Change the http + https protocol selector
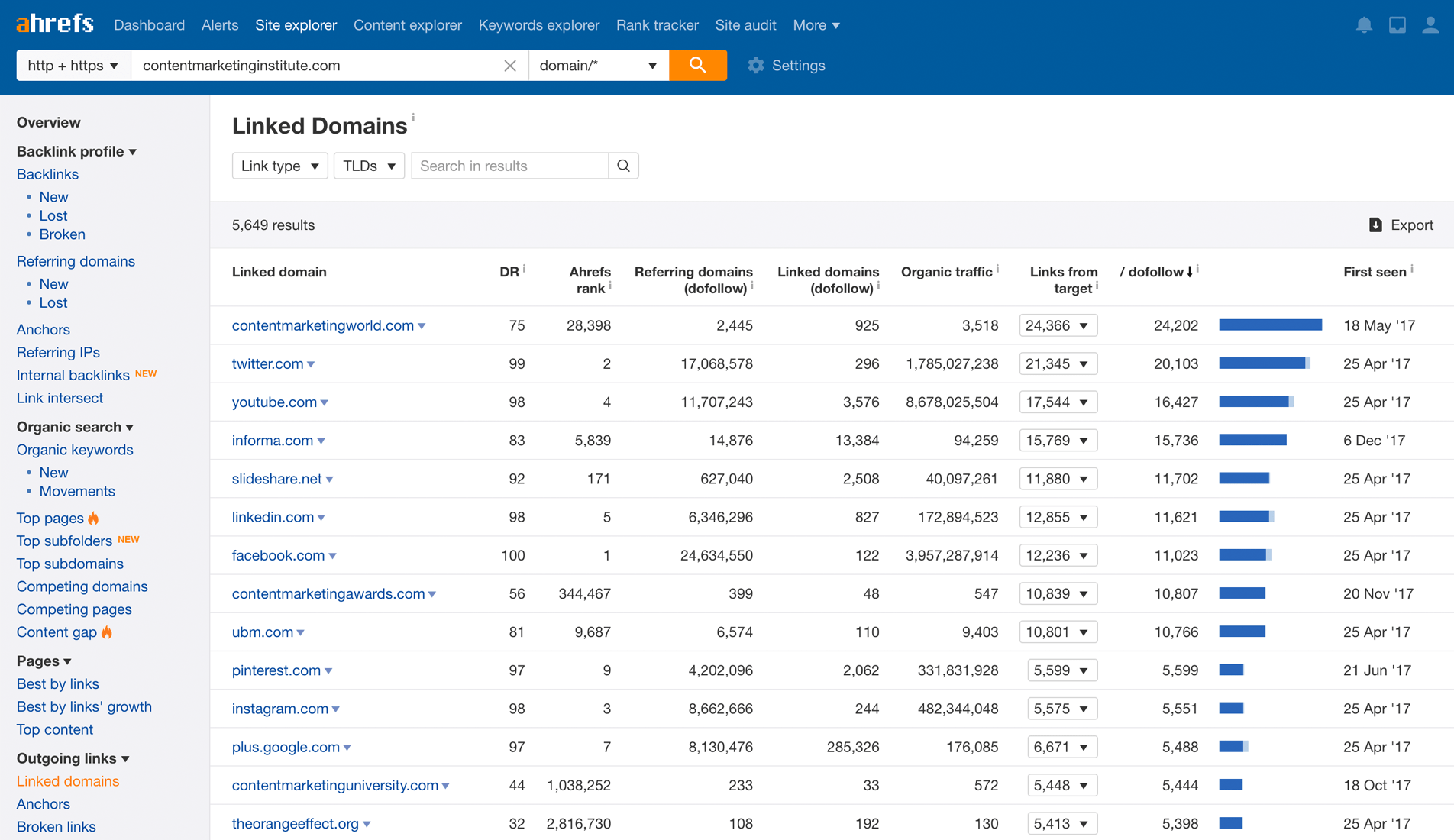Image resolution: width=1454 pixels, height=840 pixels. pos(73,65)
